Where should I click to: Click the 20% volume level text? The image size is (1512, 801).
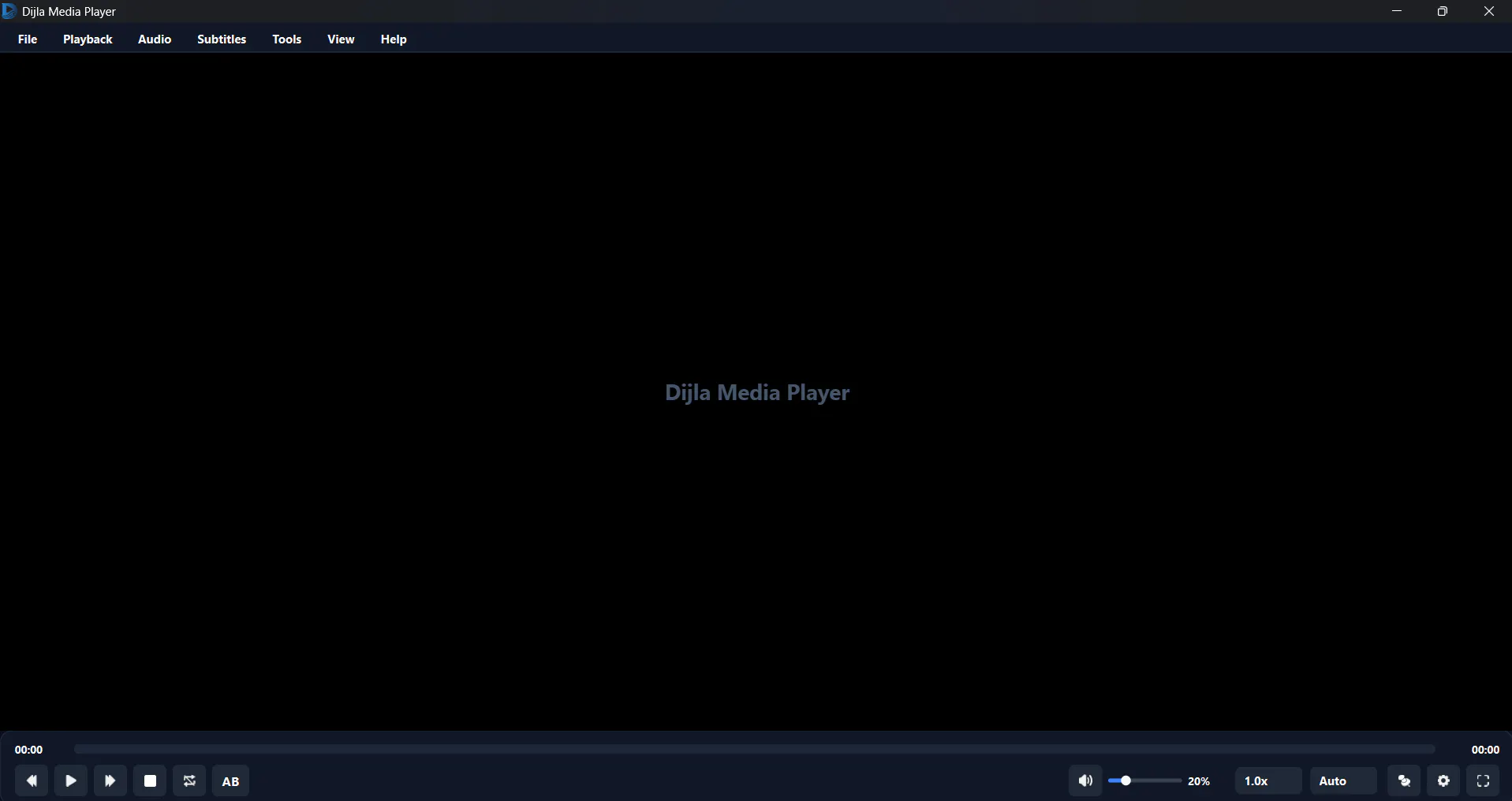[x=1199, y=781]
